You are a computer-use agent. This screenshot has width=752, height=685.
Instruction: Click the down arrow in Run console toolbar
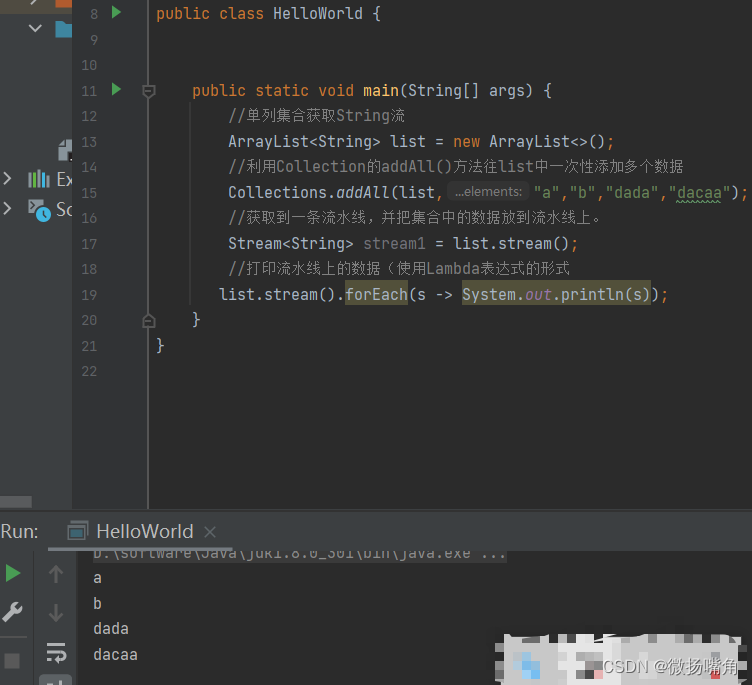point(56,613)
